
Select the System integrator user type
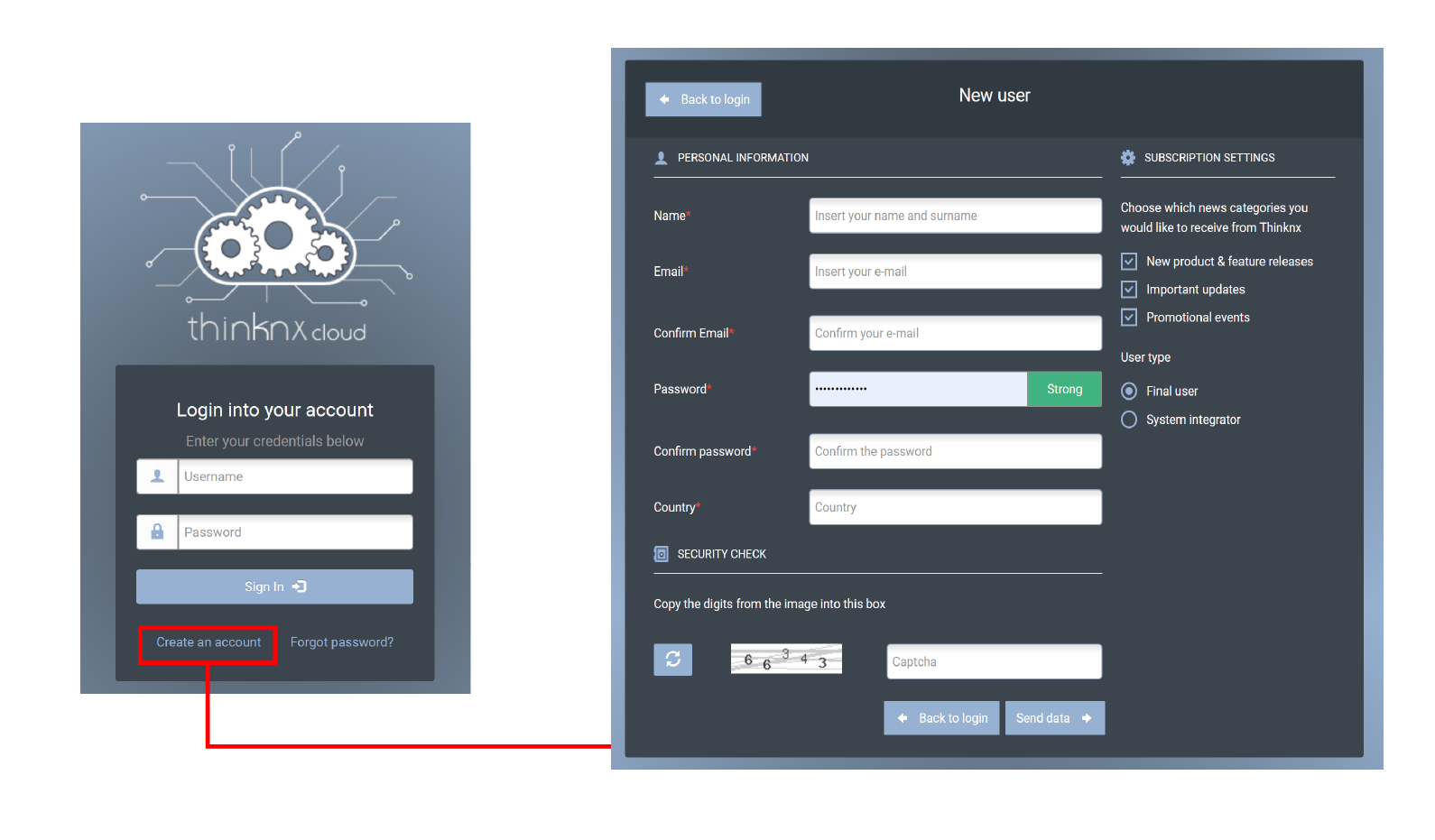pyautogui.click(x=1129, y=420)
